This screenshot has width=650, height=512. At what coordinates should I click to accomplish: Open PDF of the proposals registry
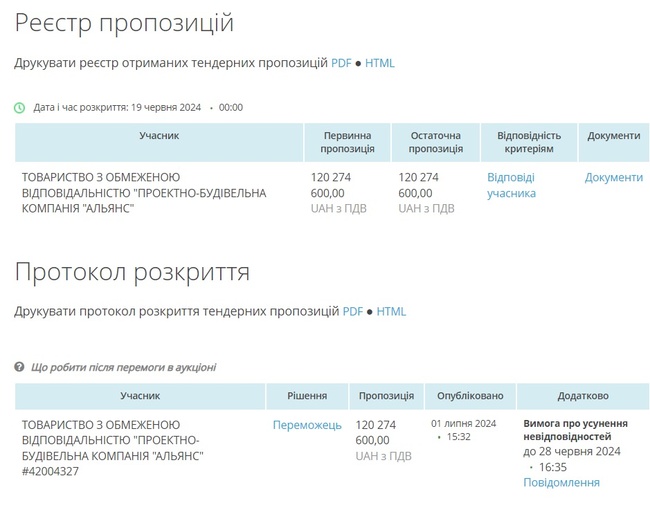(x=341, y=63)
